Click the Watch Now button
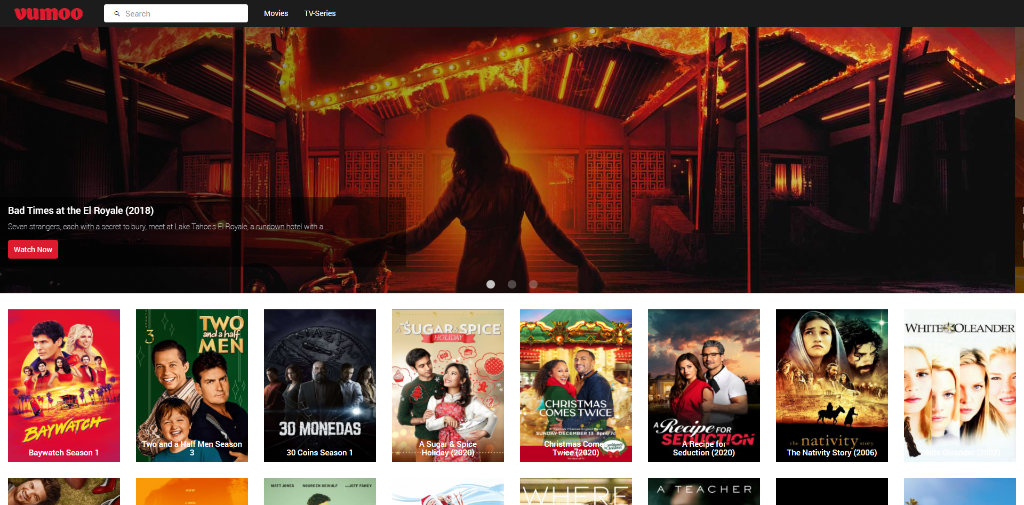Viewport: 1024px width, 505px height. 33,250
